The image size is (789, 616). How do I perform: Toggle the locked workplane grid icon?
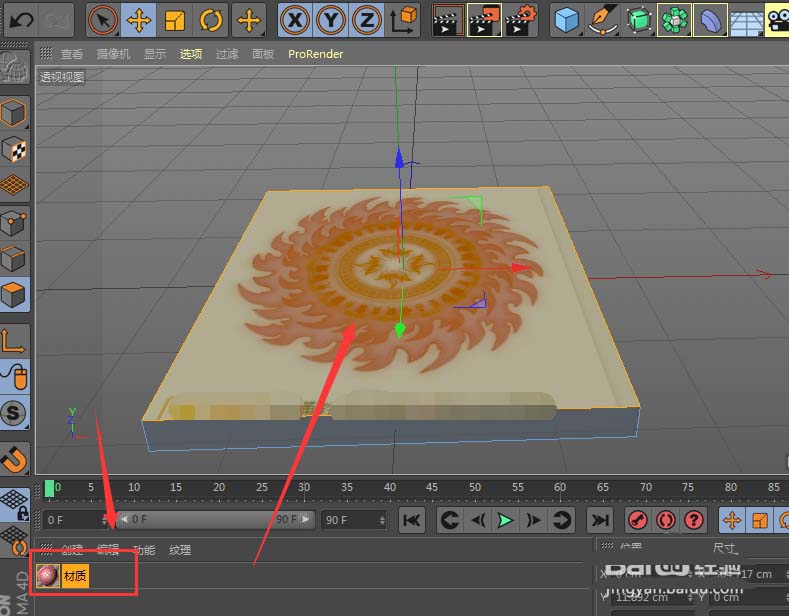coord(15,505)
